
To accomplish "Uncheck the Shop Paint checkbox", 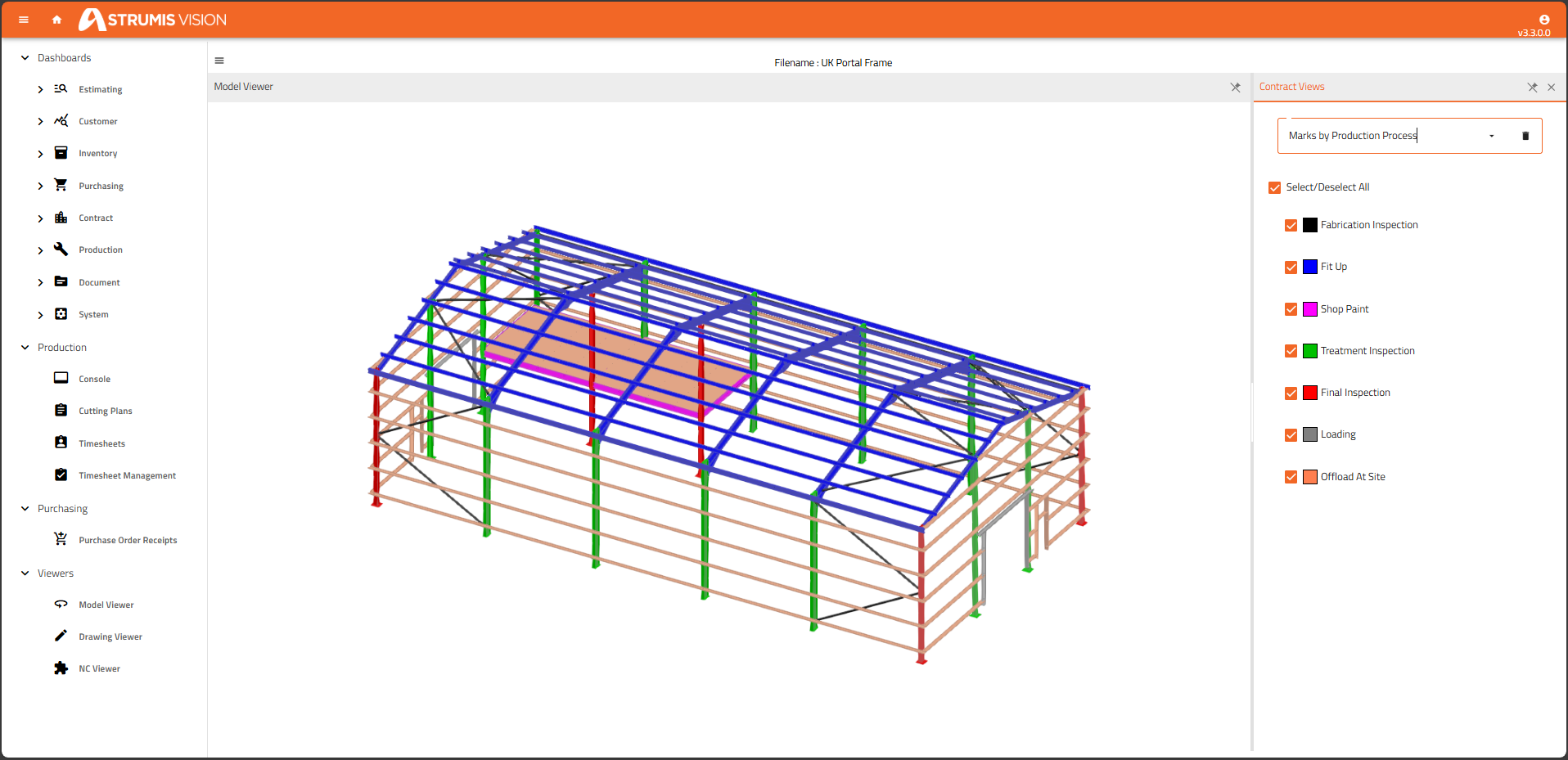I will [x=1291, y=309].
